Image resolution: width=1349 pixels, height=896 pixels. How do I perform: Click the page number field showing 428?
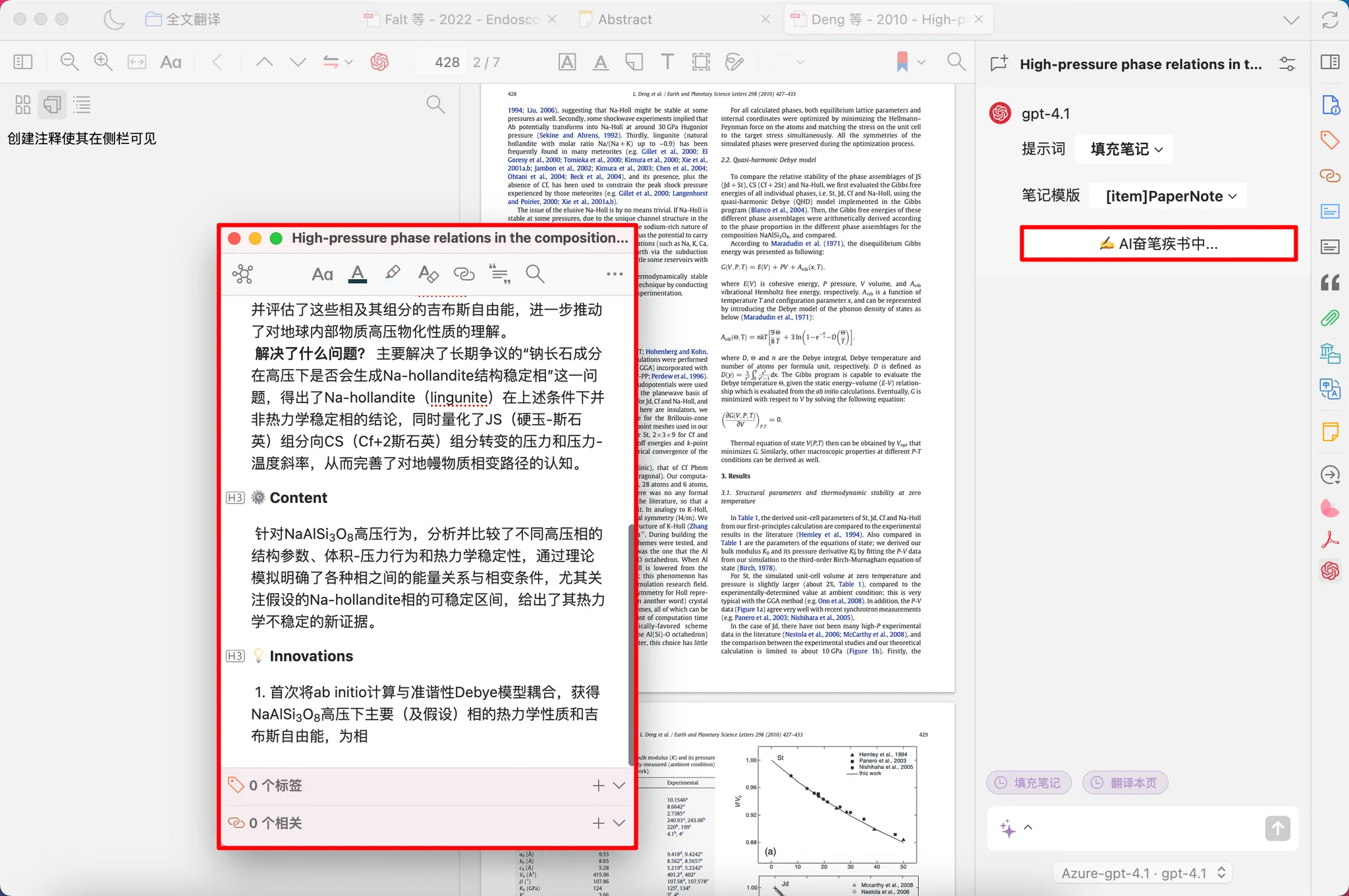[x=447, y=62]
